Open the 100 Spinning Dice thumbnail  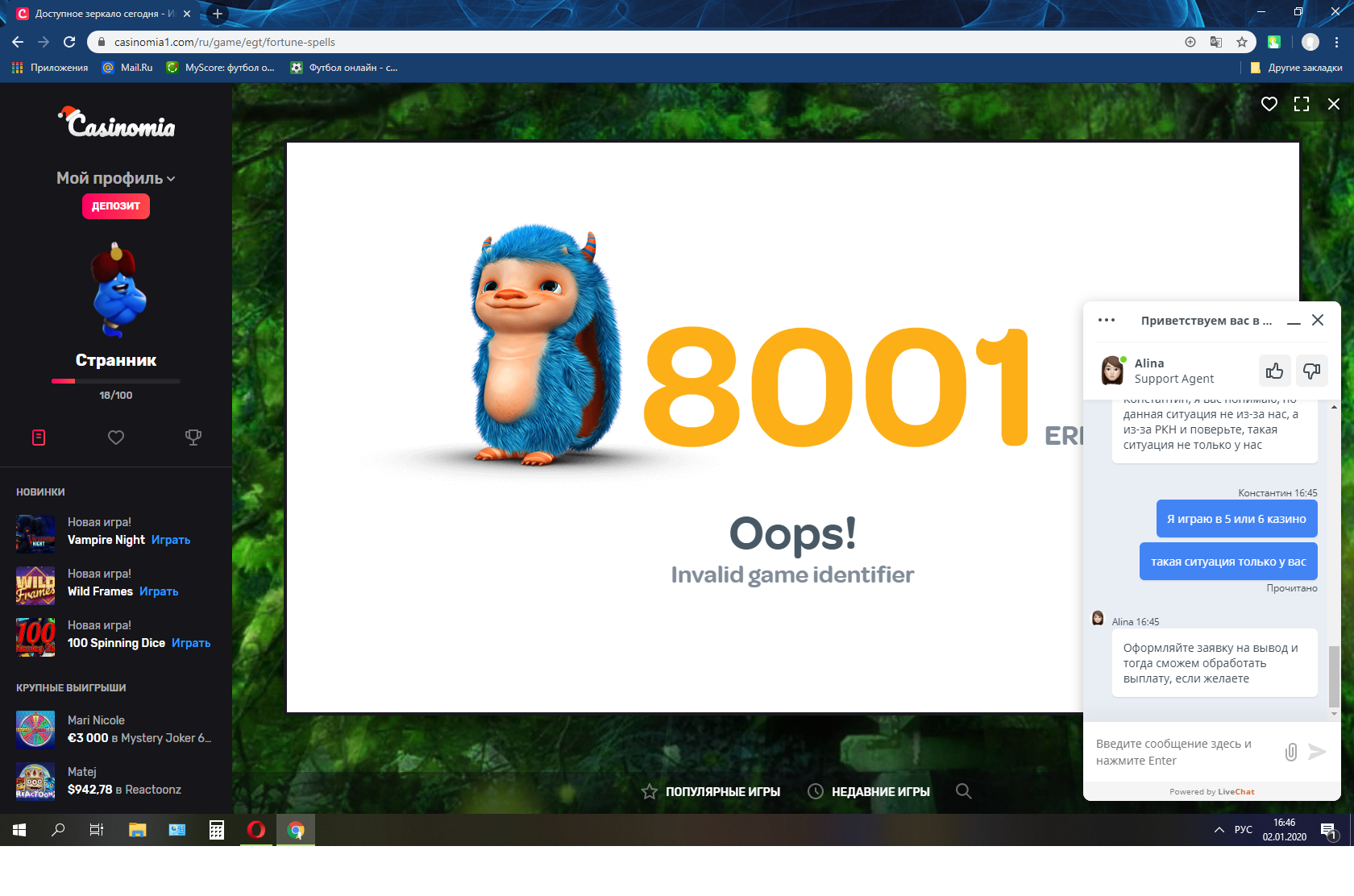(x=35, y=637)
